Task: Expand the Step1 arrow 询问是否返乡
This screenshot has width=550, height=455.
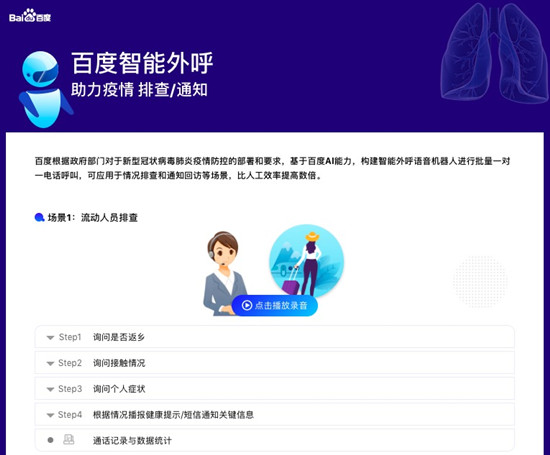Action: coord(50,337)
